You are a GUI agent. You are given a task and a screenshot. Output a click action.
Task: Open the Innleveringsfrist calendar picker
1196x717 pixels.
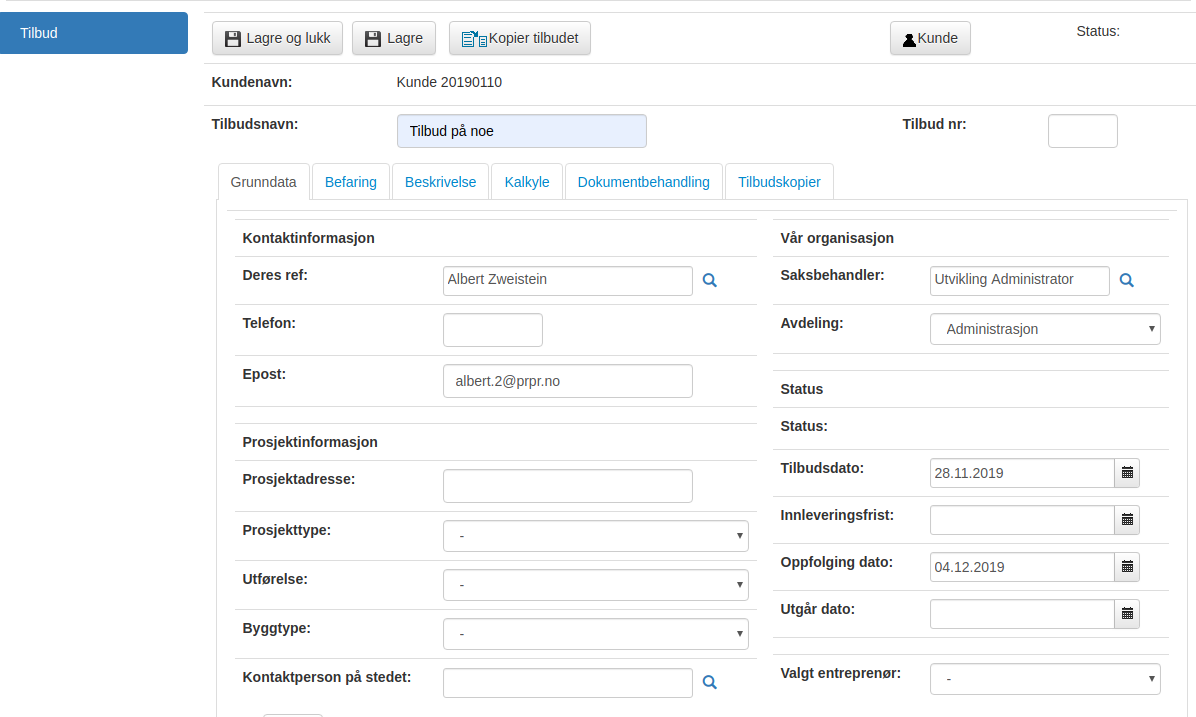(1127, 520)
